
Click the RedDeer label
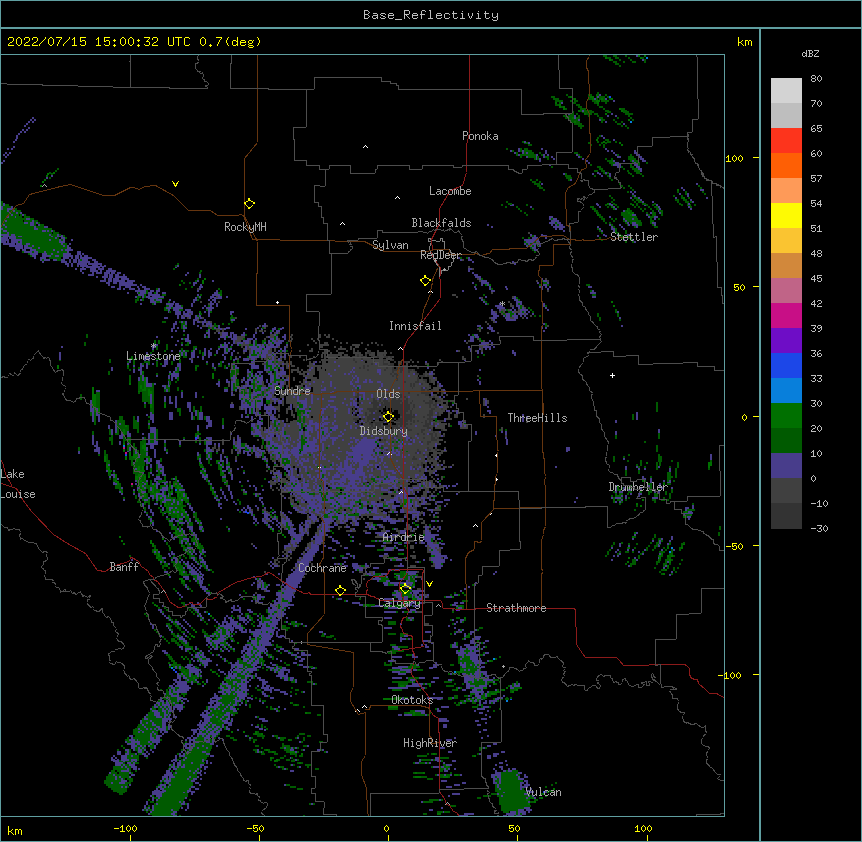(440, 255)
